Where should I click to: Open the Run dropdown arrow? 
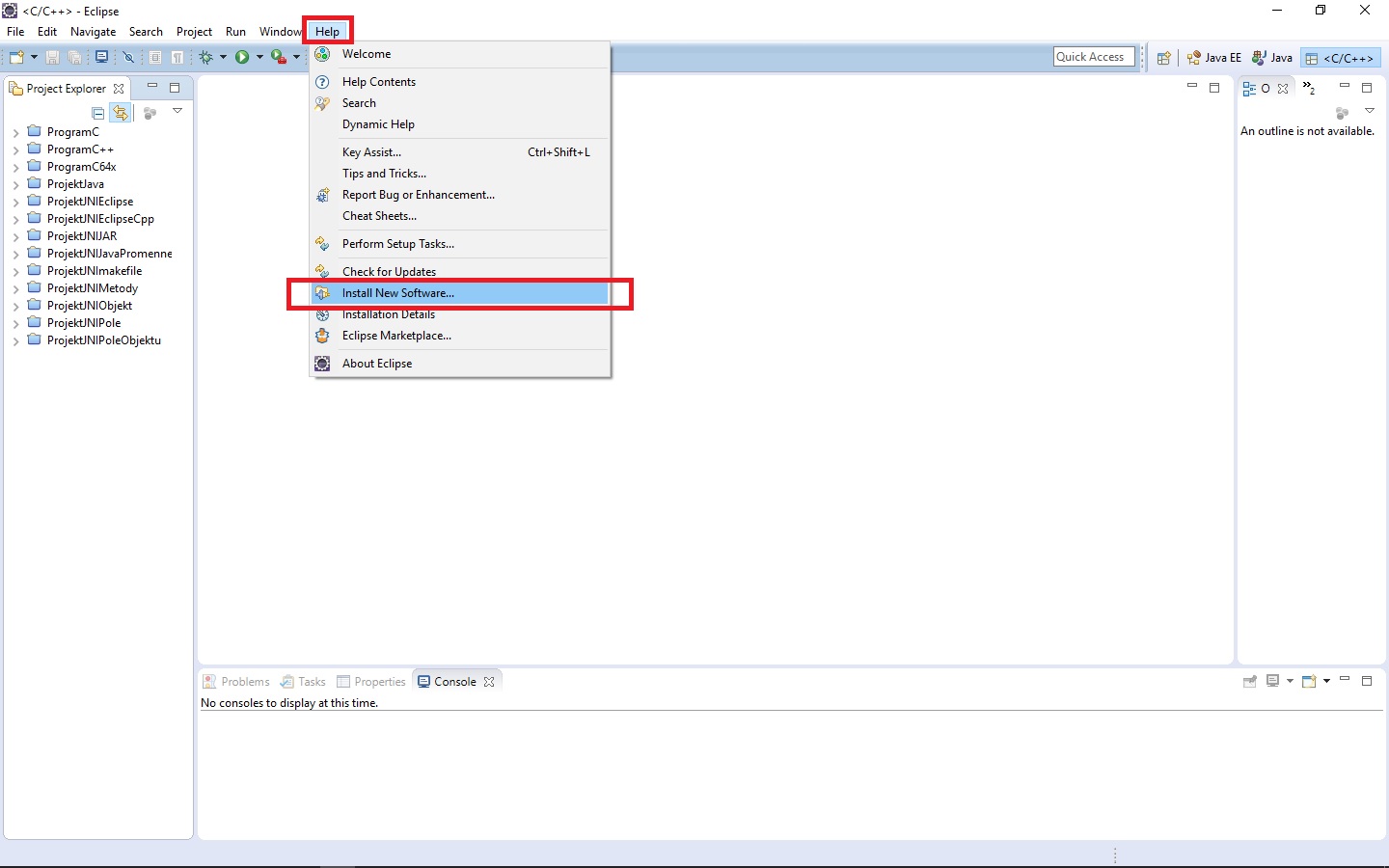click(259, 58)
